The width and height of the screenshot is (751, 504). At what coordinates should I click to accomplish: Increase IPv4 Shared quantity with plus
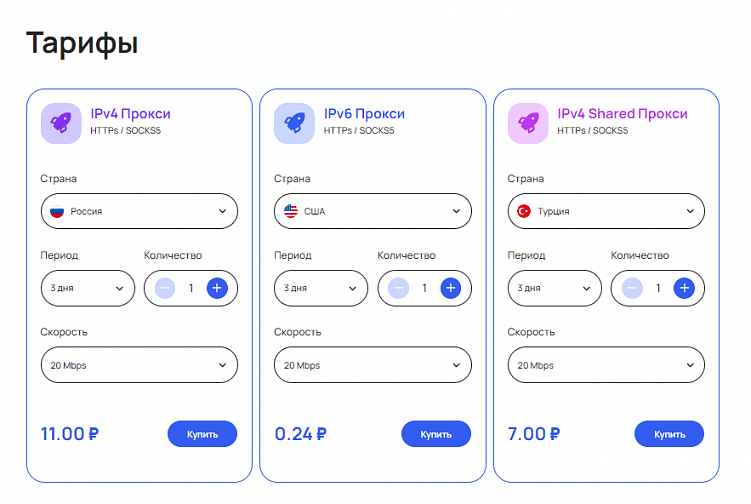684,288
